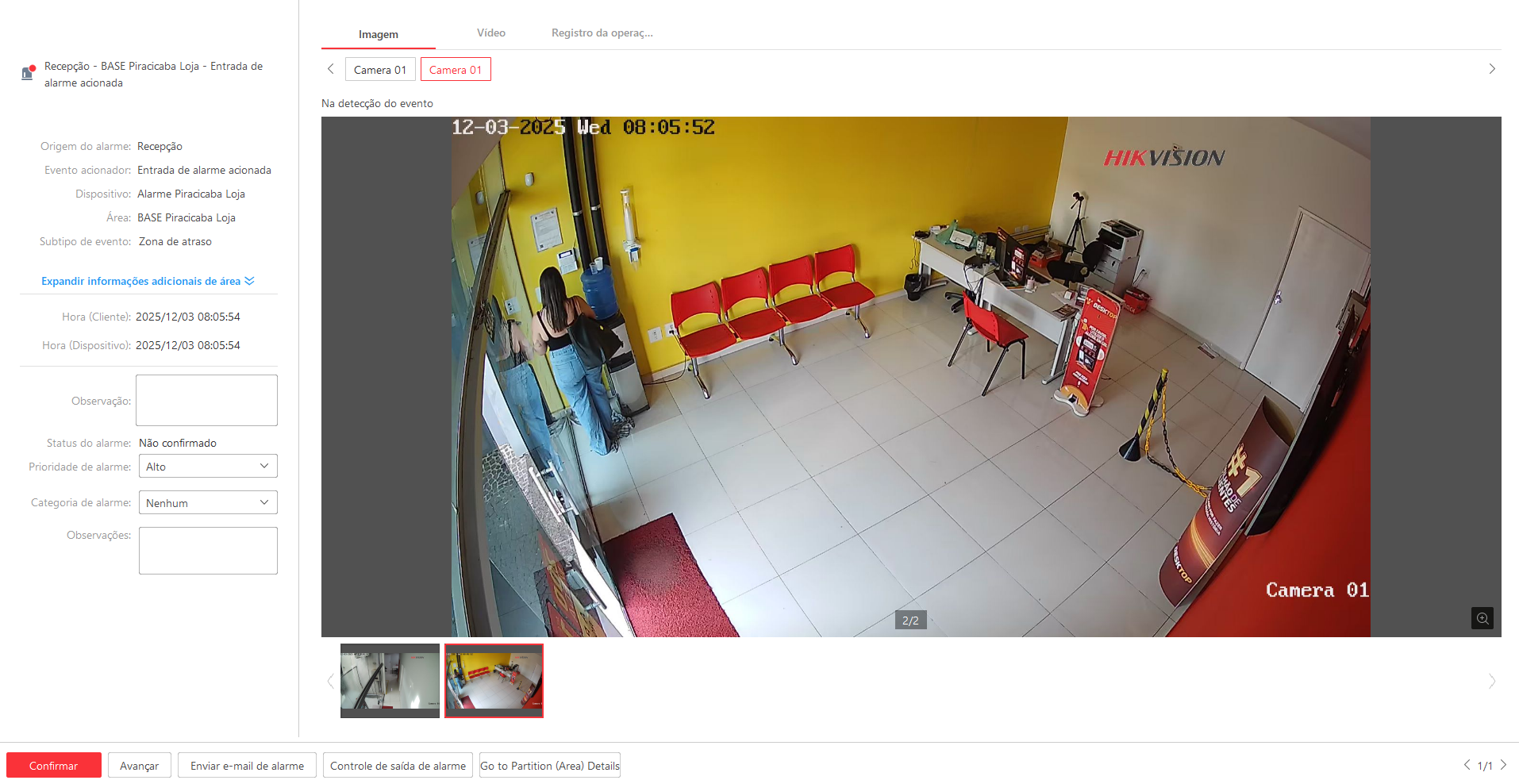Click the magnifier zoom icon on image

pos(1482,618)
